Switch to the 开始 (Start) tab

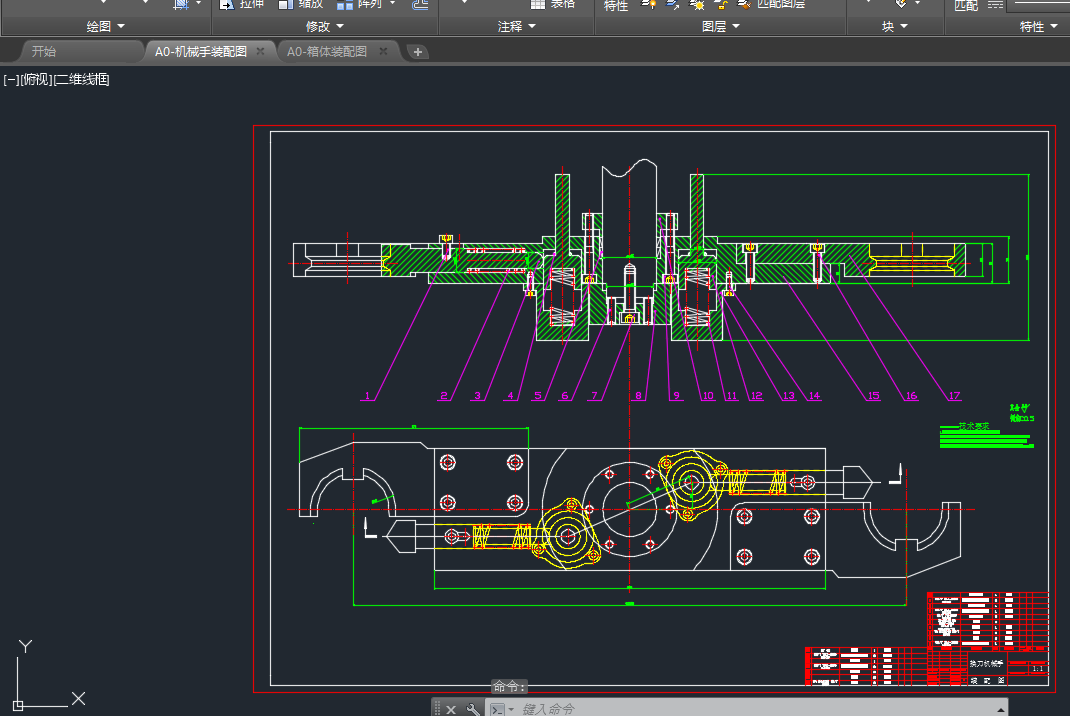tap(44, 51)
